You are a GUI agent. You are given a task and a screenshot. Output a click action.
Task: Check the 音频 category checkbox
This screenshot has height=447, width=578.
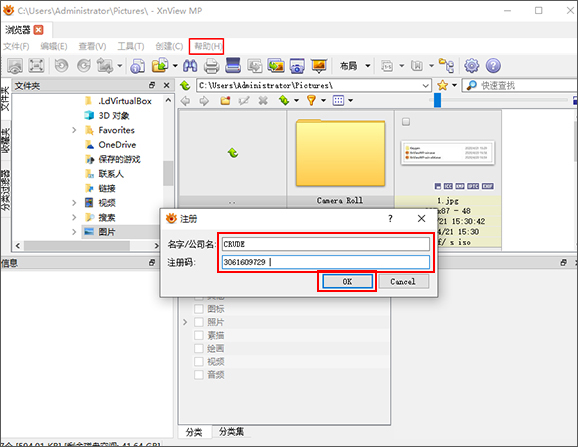tap(199, 375)
